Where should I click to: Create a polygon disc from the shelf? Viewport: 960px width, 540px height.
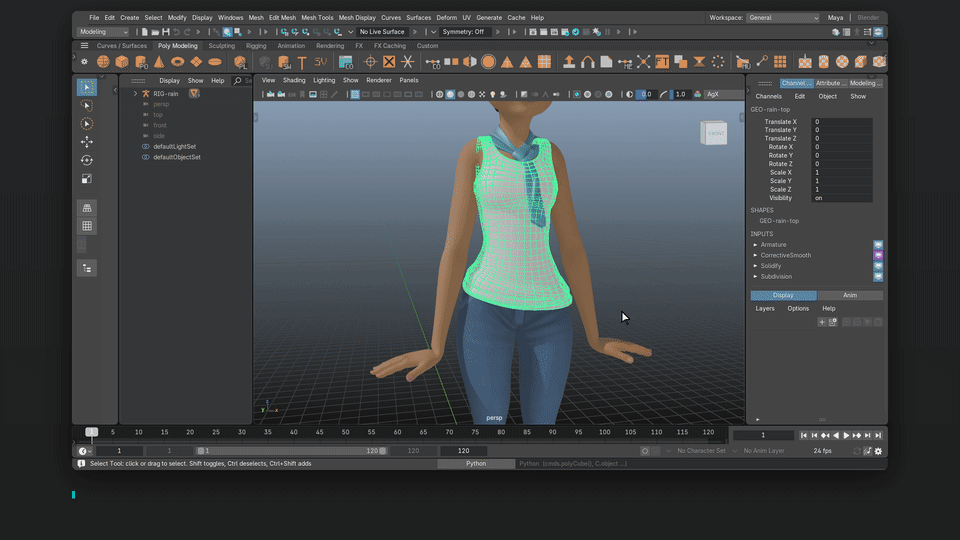[215, 62]
